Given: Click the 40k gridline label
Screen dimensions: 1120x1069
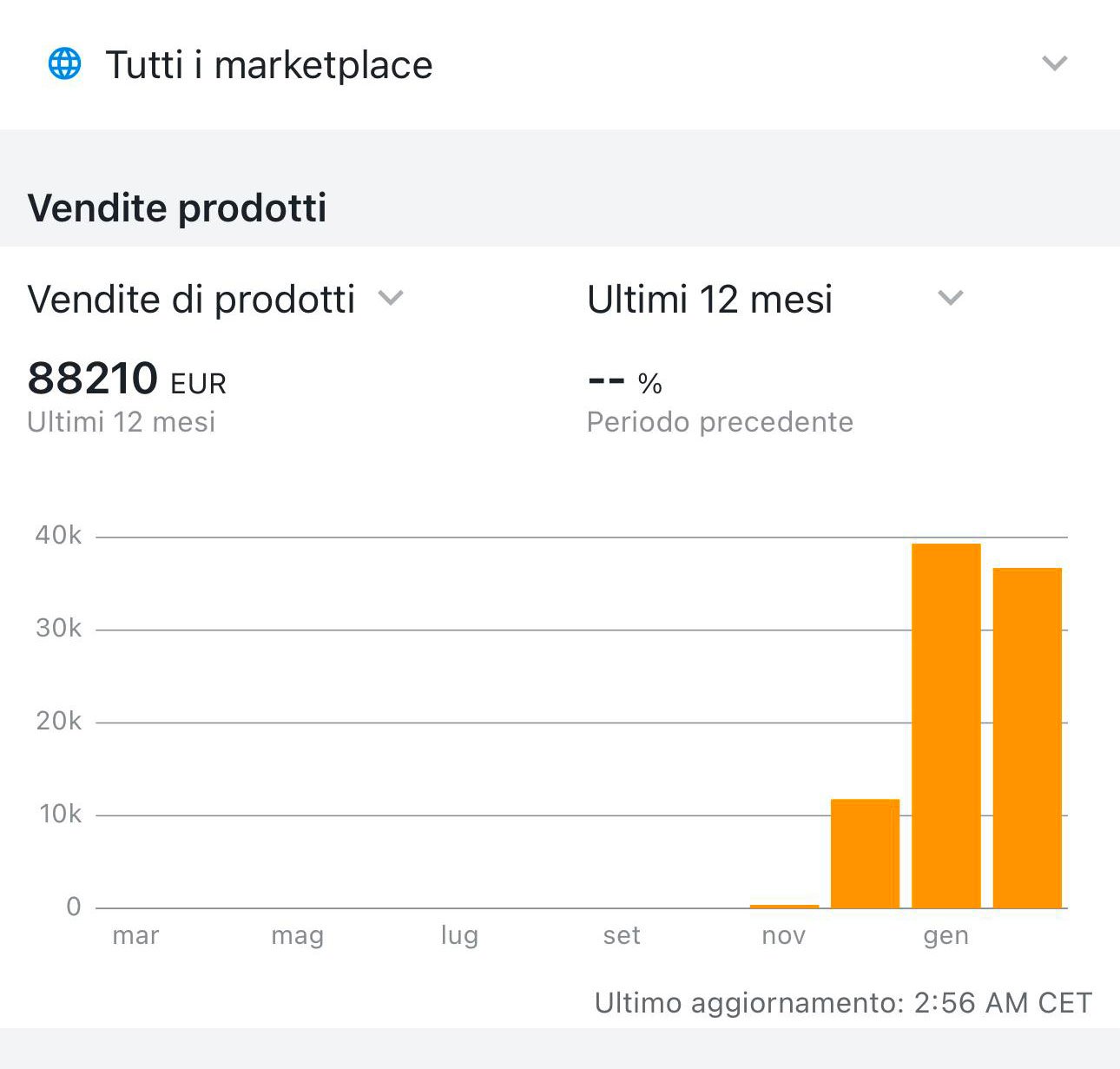Looking at the screenshot, I should [x=58, y=536].
